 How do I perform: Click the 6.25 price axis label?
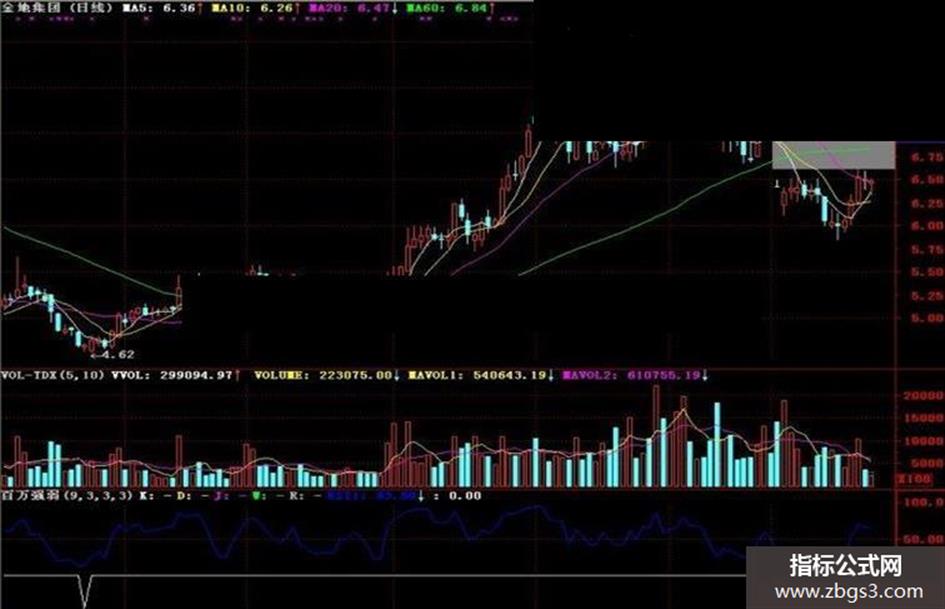[926, 203]
